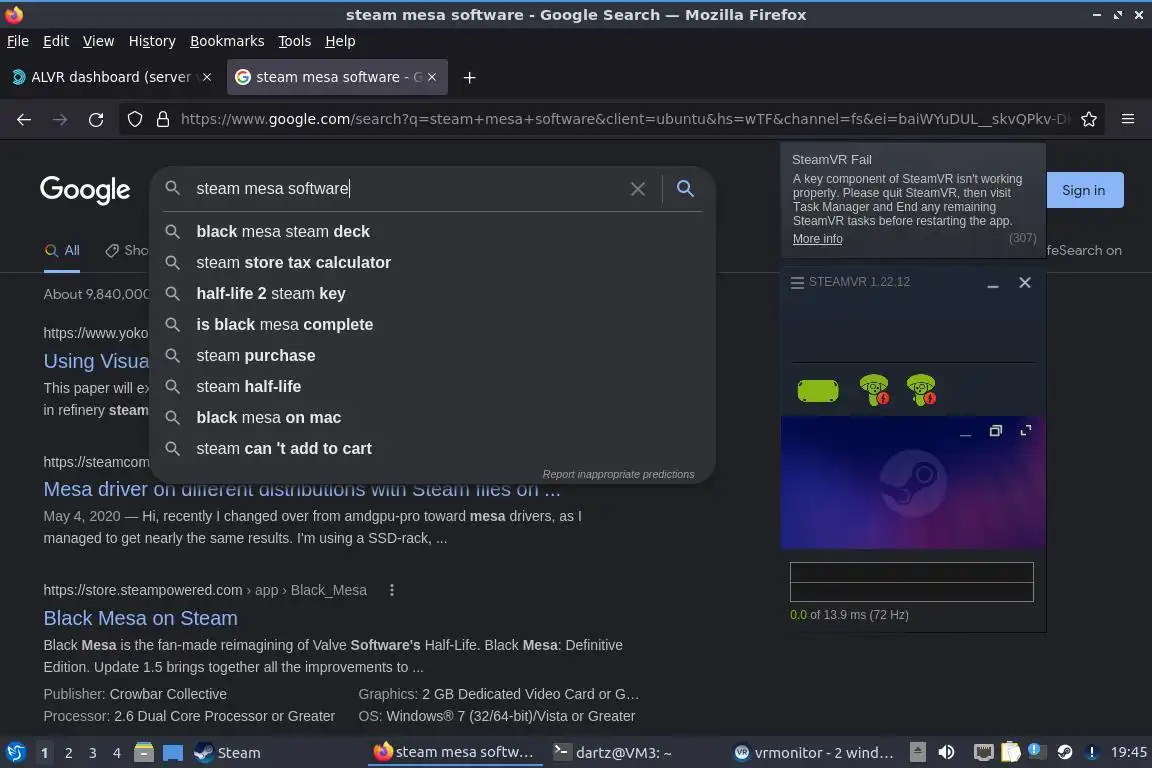This screenshot has height=768, width=1152.
Task: Open the 'Using Visua' search result
Action: tap(96, 362)
